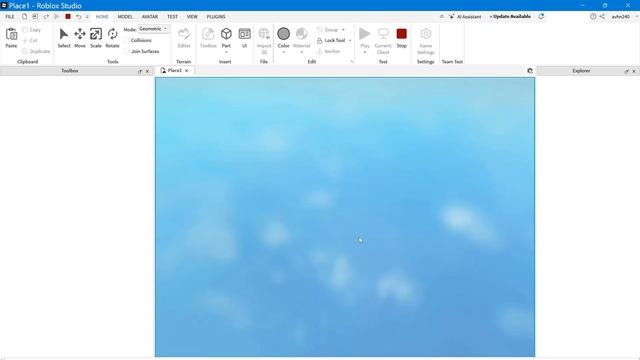Expand the Part dropdown arrow

click(x=226, y=52)
